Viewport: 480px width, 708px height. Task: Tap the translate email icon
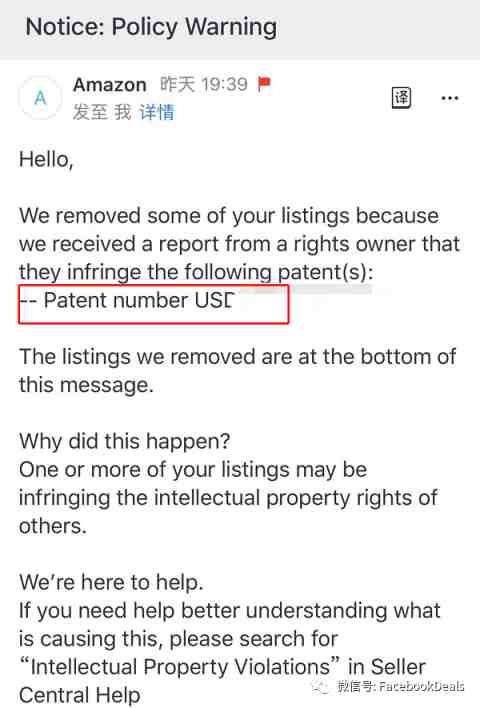click(x=401, y=97)
